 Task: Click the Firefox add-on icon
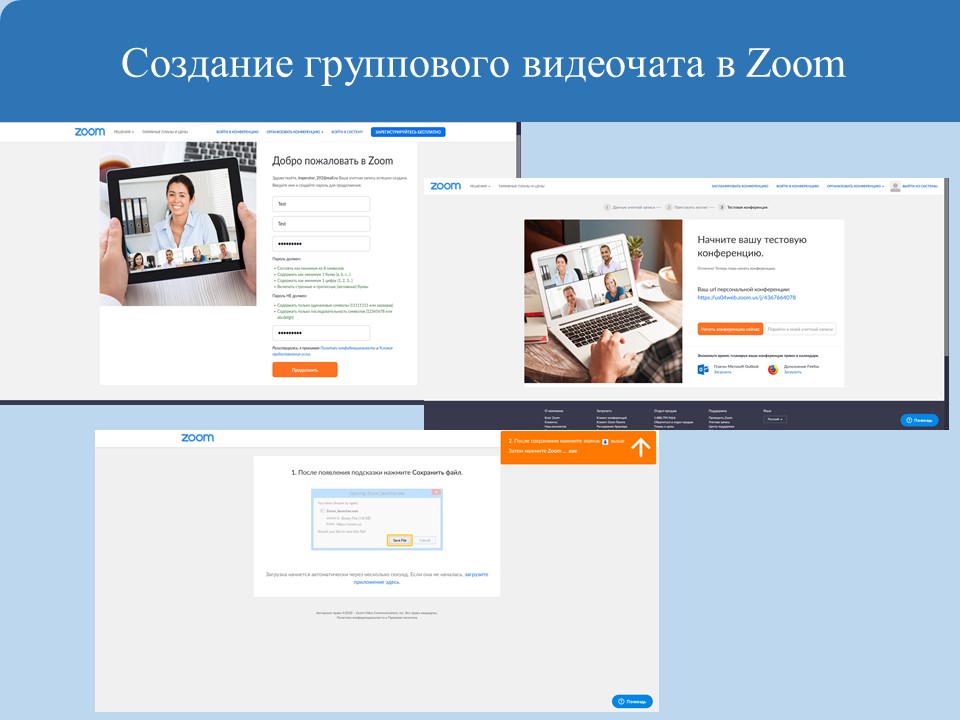tap(773, 369)
